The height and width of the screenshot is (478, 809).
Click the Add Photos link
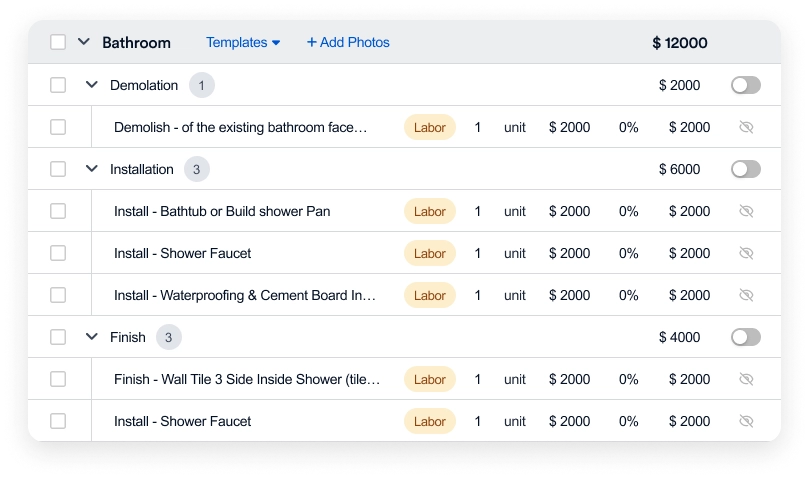click(x=354, y=43)
